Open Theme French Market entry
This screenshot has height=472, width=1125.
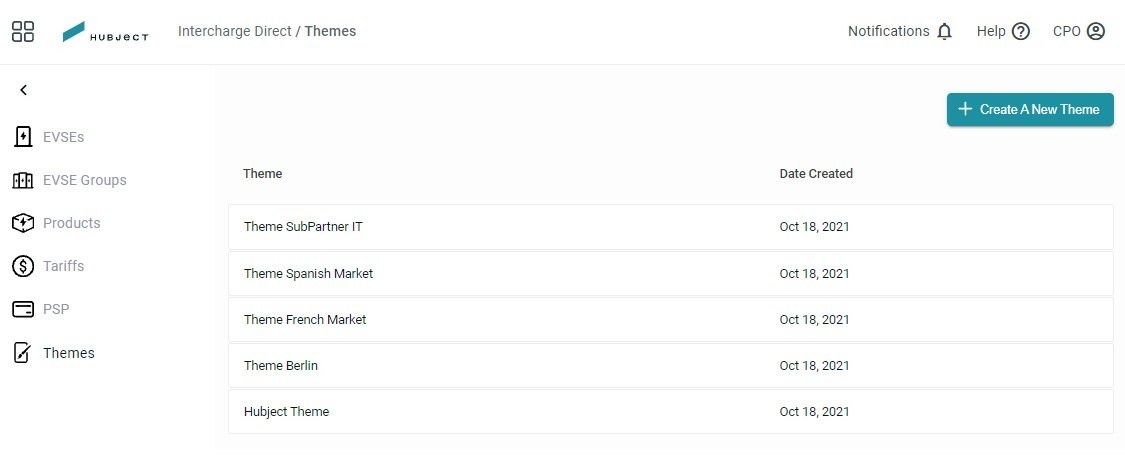tap(671, 319)
